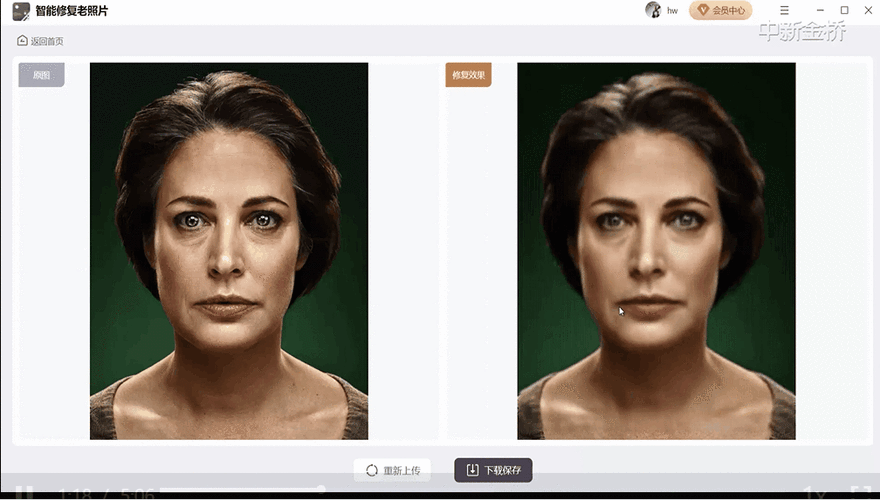The height and width of the screenshot is (500, 880).
Task: Click the hw username text
Action: pyautogui.click(x=672, y=11)
